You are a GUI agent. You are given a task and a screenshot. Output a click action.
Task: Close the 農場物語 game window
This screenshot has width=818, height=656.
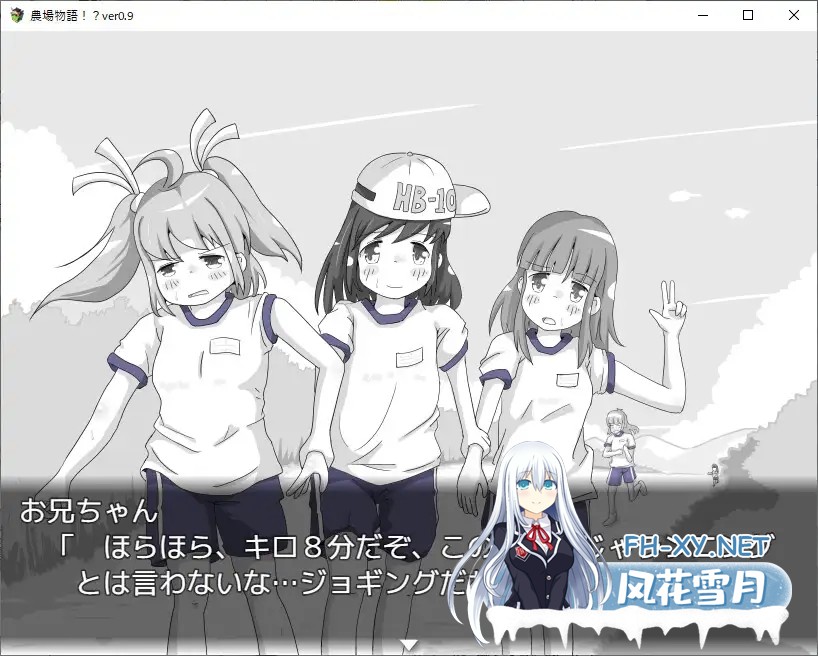pyautogui.click(x=794, y=15)
